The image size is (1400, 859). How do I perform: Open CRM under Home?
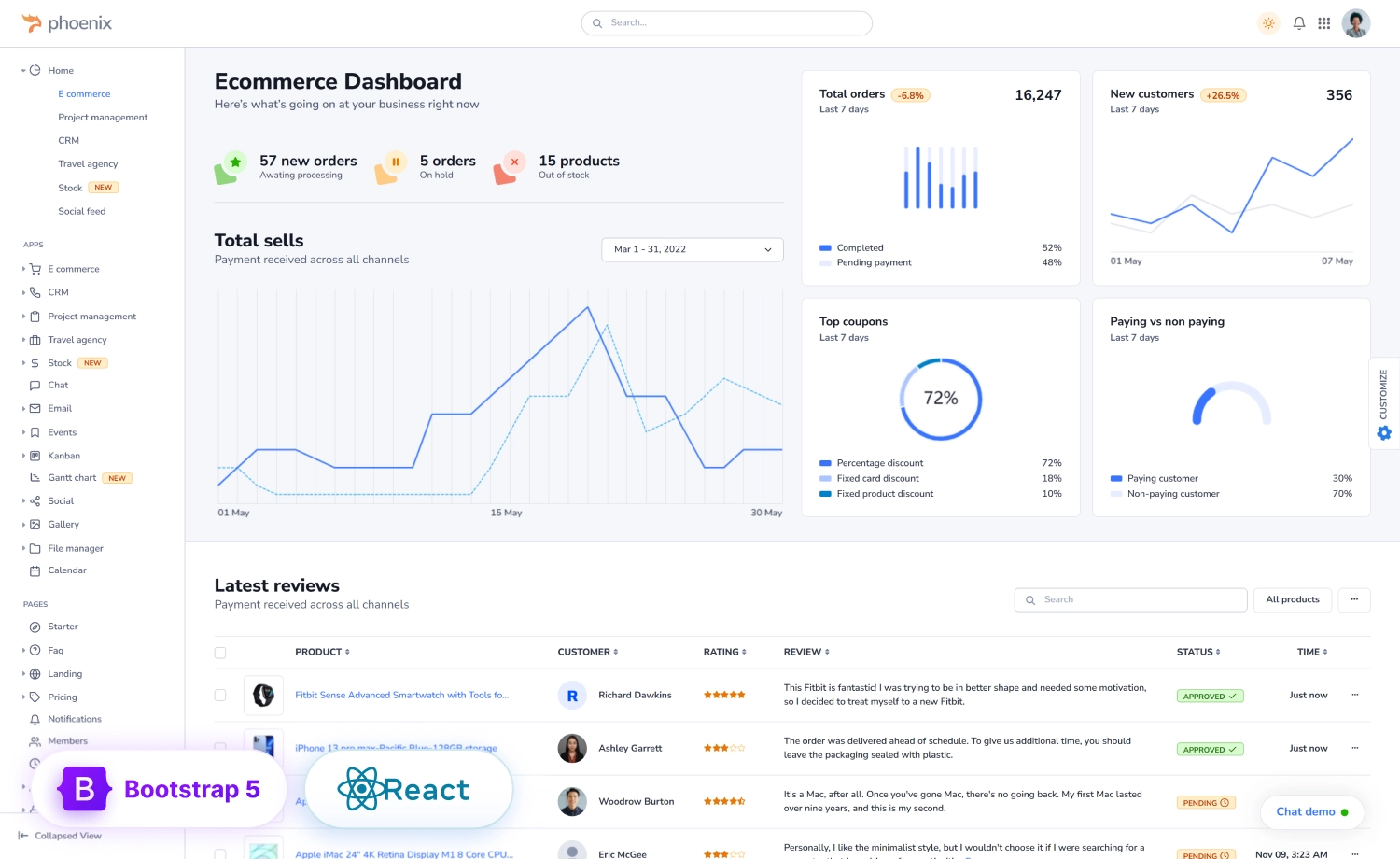(69, 141)
